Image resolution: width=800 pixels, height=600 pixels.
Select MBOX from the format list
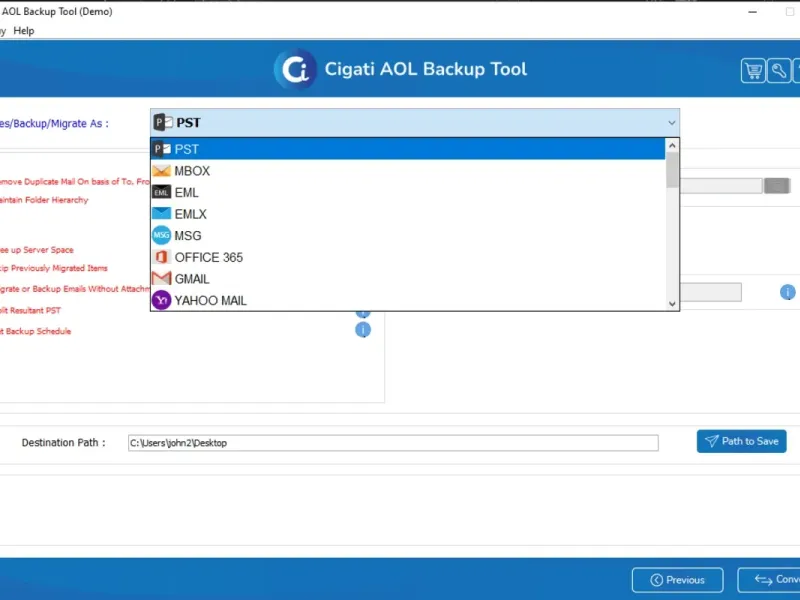click(408, 171)
